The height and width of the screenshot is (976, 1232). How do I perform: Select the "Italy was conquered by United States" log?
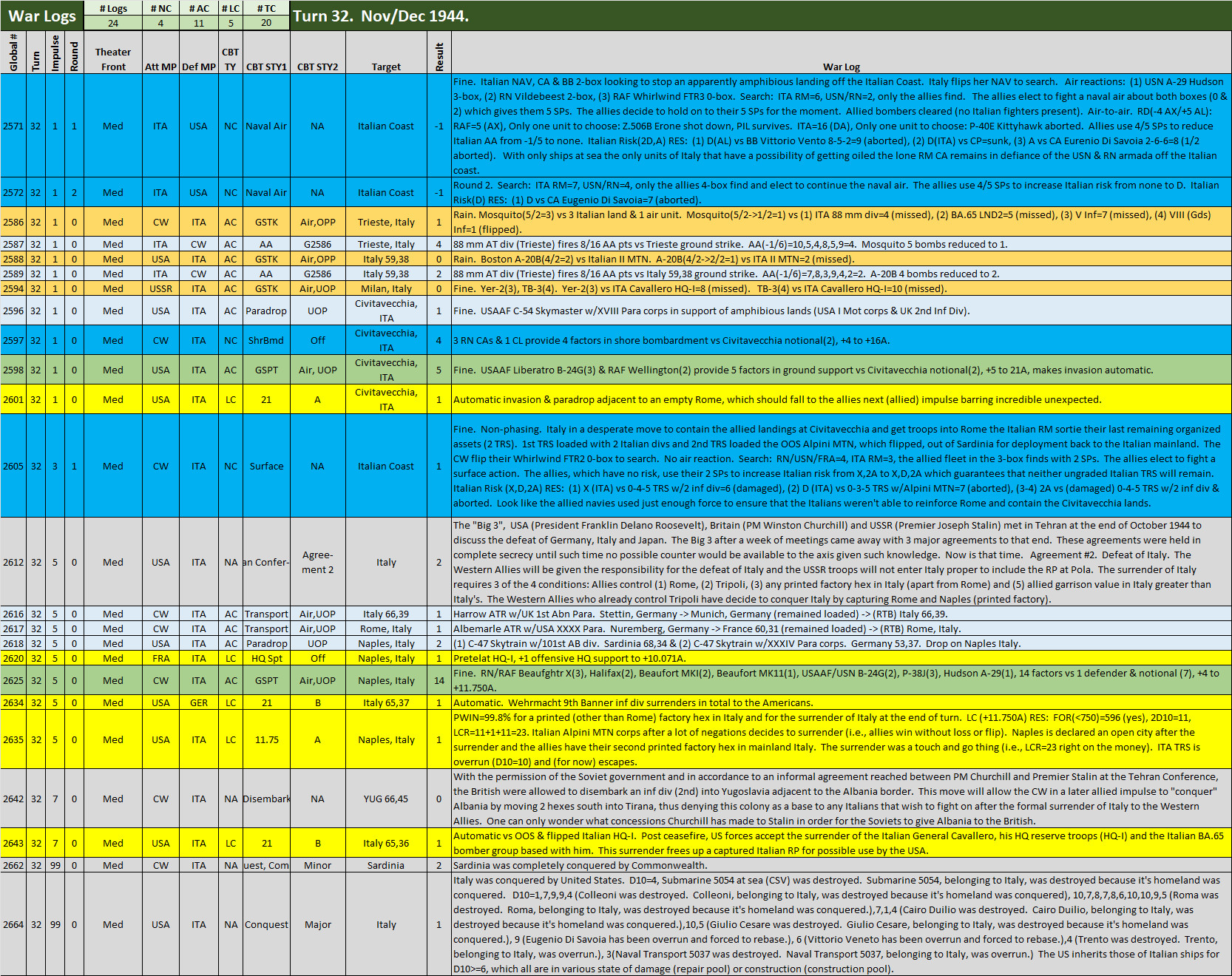pyautogui.click(x=842, y=924)
